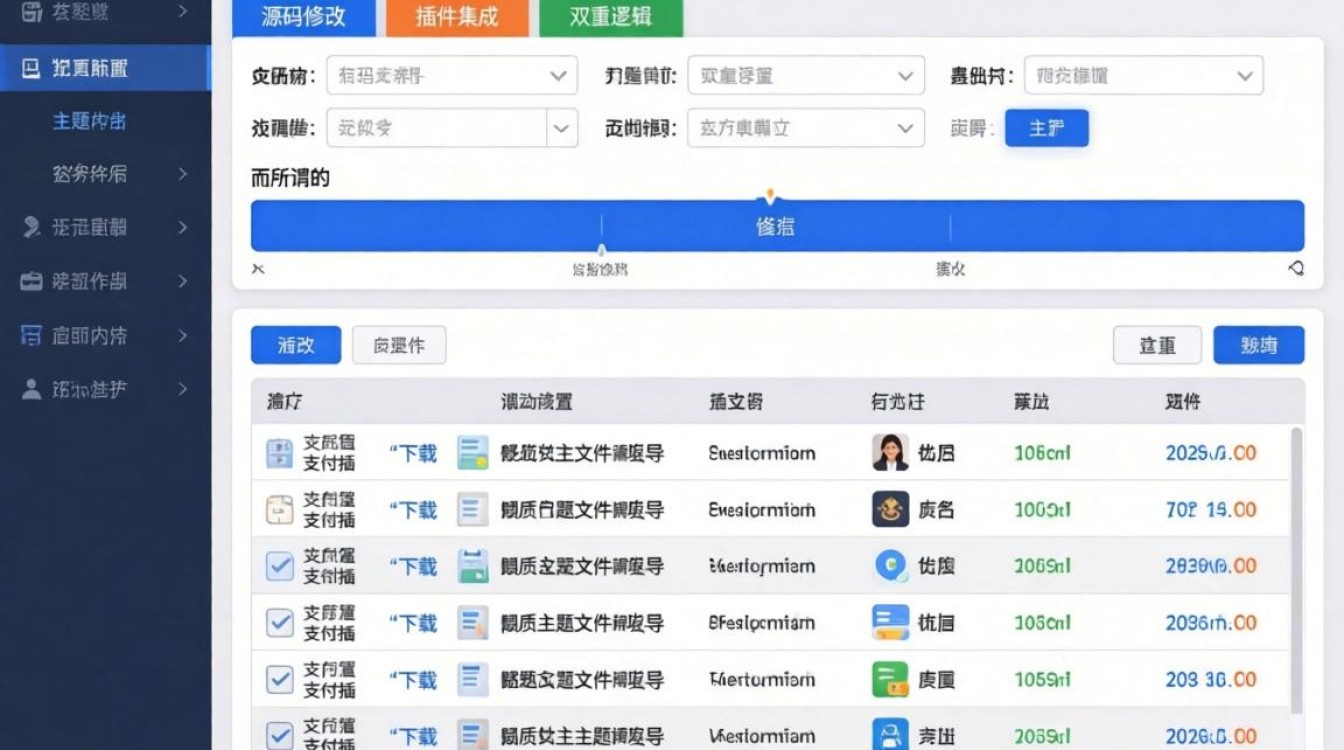Select the green 双重逻辑 tab
This screenshot has height=750, width=1344.
pyautogui.click(x=611, y=17)
